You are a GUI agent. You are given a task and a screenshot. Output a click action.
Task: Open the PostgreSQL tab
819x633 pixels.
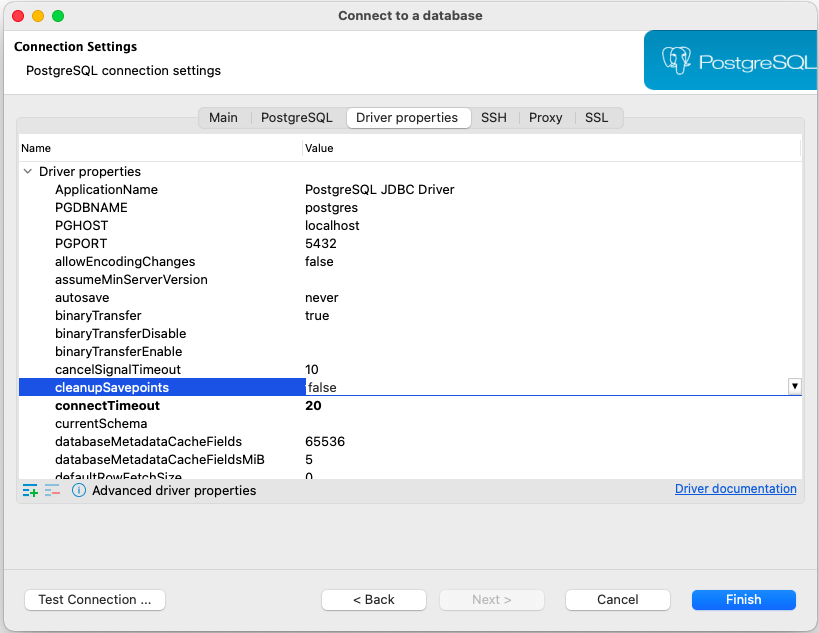[x=296, y=117]
